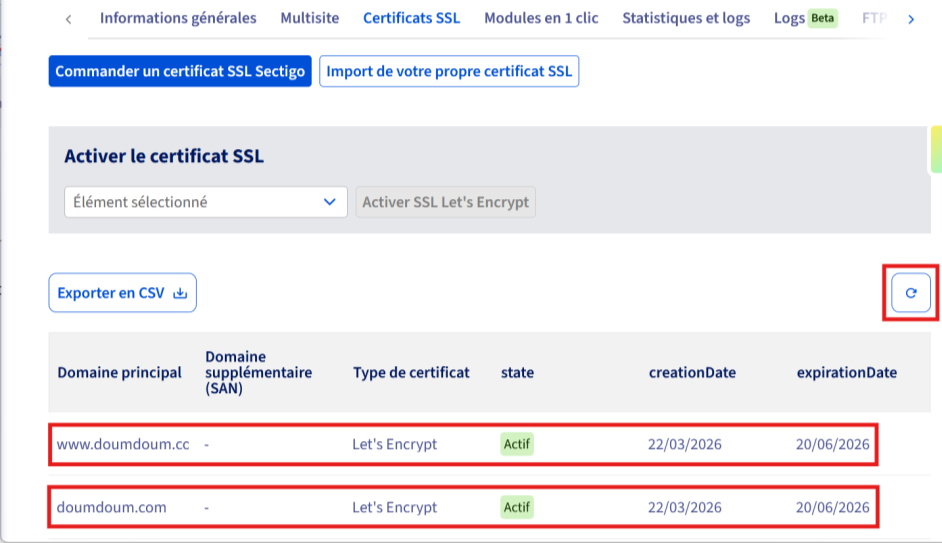
Task: Open the Logs Beta tab
Action: [x=804, y=18]
